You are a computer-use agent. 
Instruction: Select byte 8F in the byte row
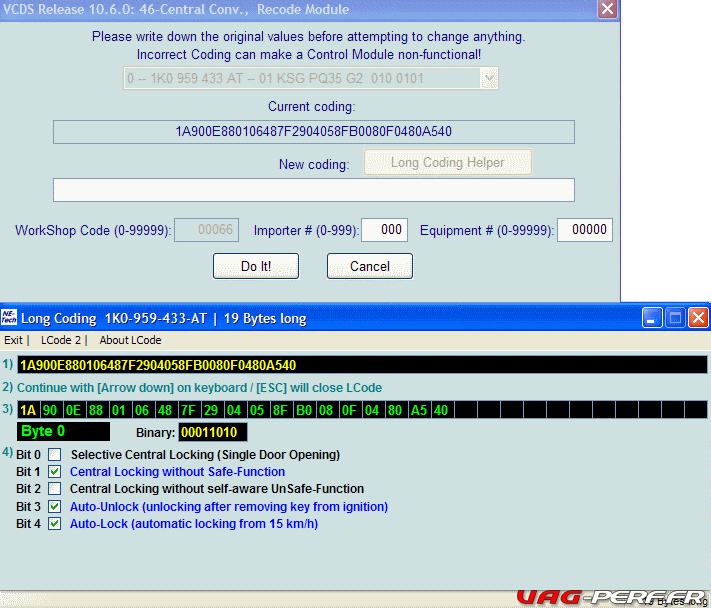pos(282,410)
